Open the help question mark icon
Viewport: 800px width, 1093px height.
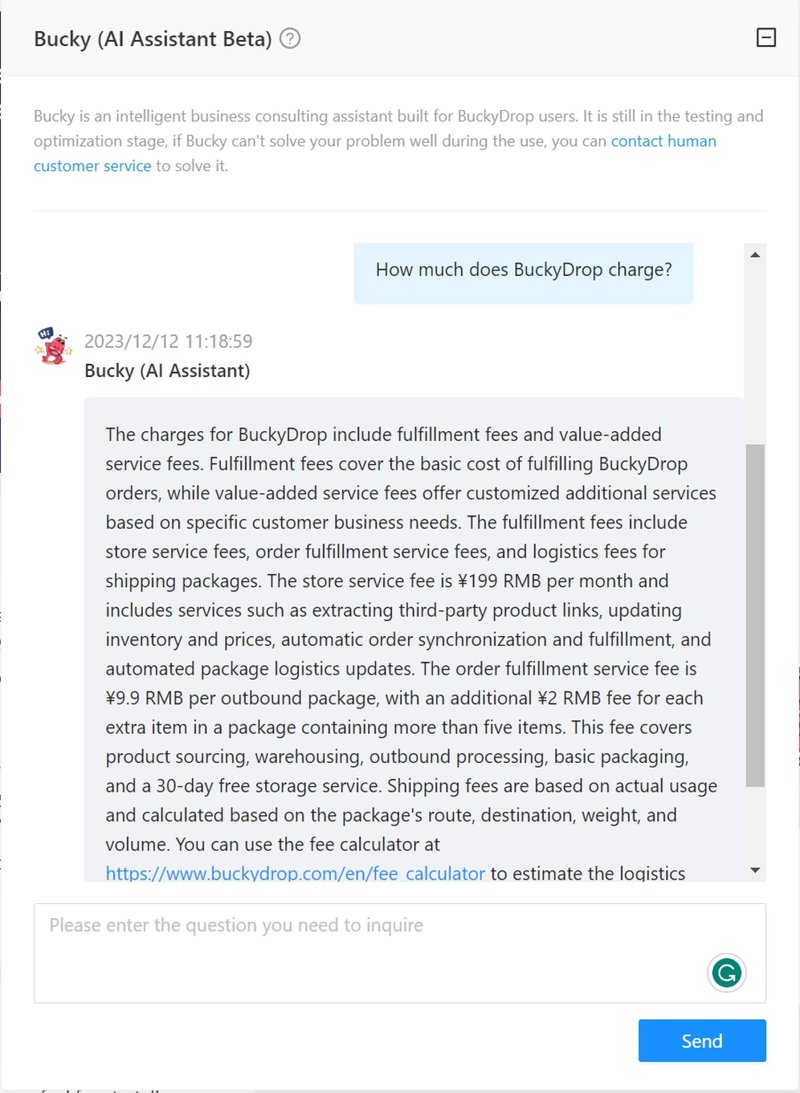[x=290, y=38]
